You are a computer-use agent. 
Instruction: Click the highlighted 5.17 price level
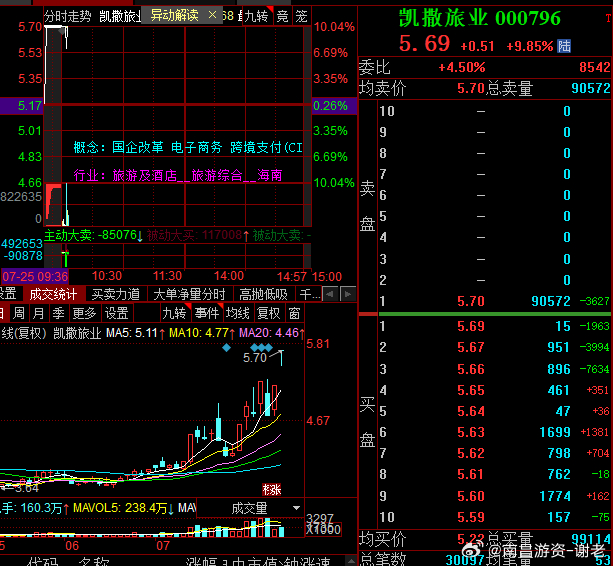30,106
